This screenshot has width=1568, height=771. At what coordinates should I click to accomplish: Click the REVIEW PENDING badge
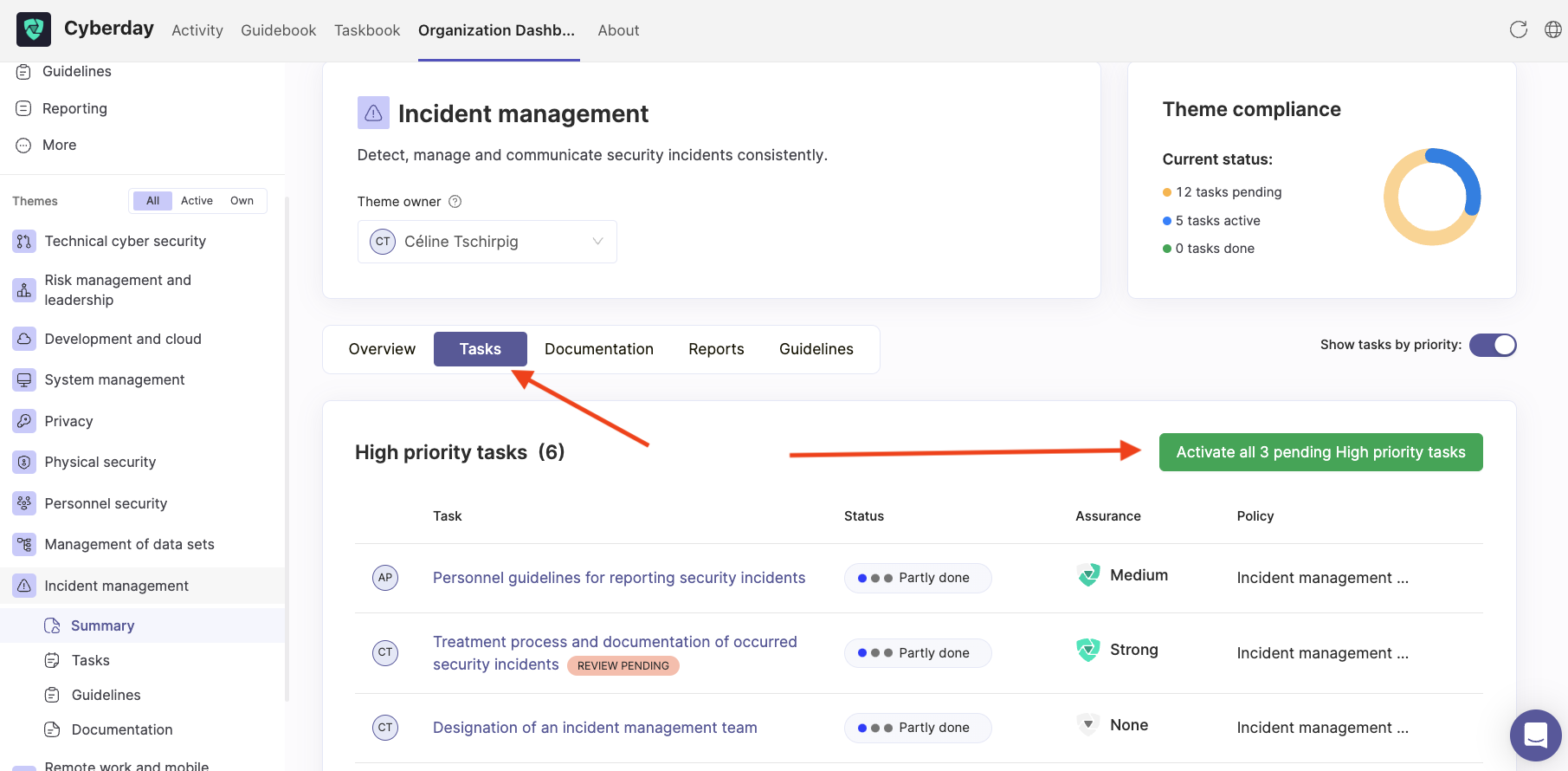tap(623, 666)
